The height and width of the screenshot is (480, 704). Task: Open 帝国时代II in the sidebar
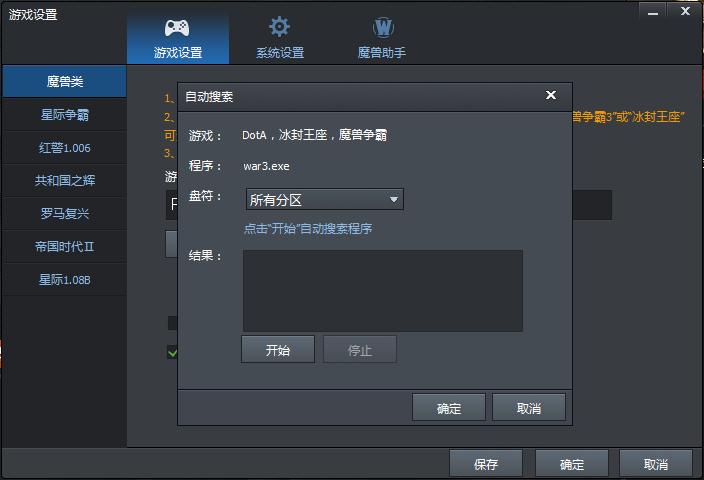(65, 247)
